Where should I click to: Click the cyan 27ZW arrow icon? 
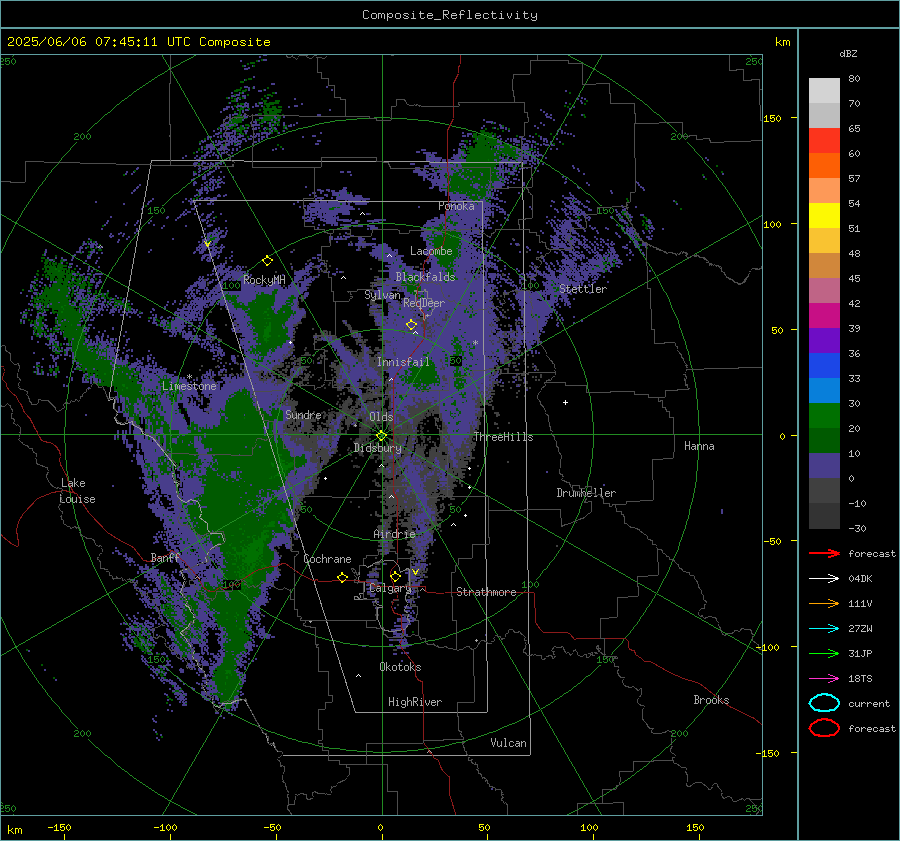point(824,628)
